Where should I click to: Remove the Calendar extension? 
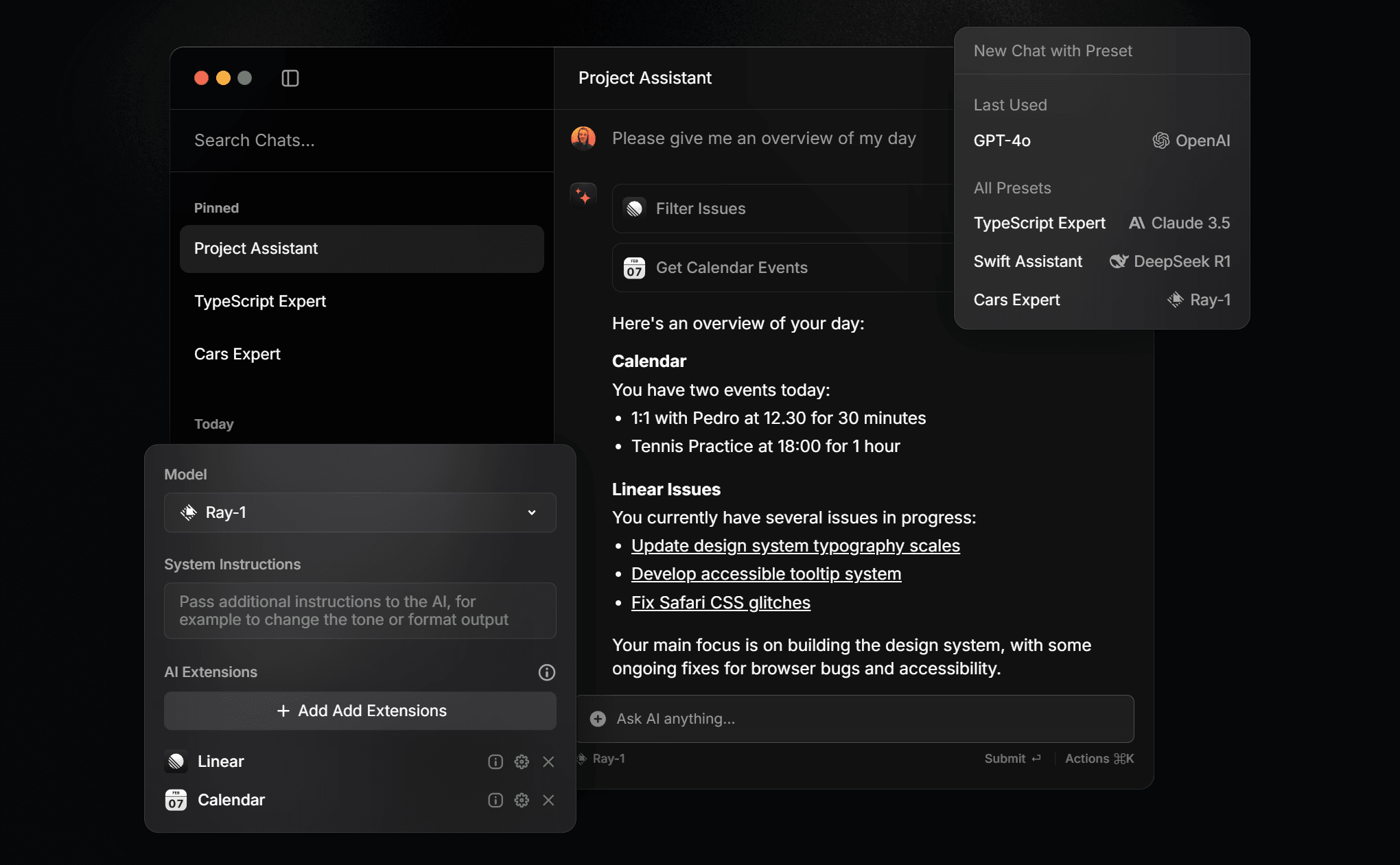[548, 800]
